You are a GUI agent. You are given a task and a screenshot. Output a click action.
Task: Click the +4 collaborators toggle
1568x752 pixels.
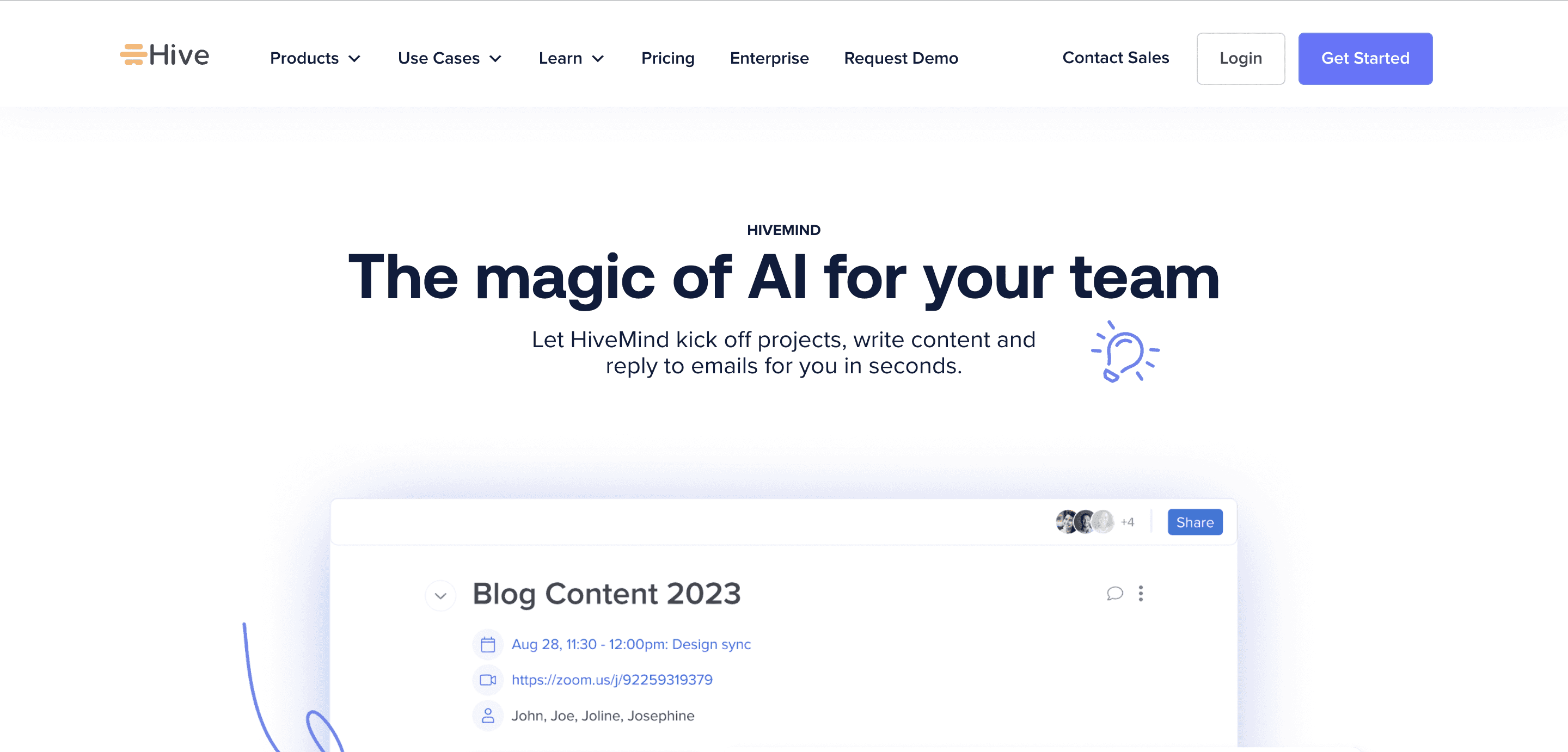point(1127,521)
